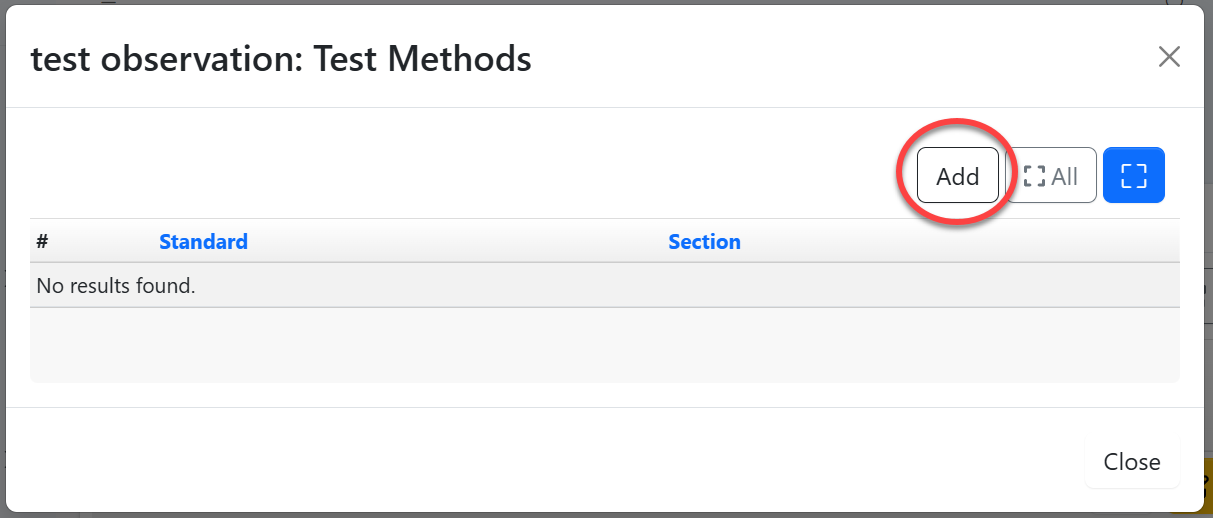Viewport: 1213px width, 518px height.
Task: Click the 'test observation: Test Methods' title
Action: click(x=281, y=60)
